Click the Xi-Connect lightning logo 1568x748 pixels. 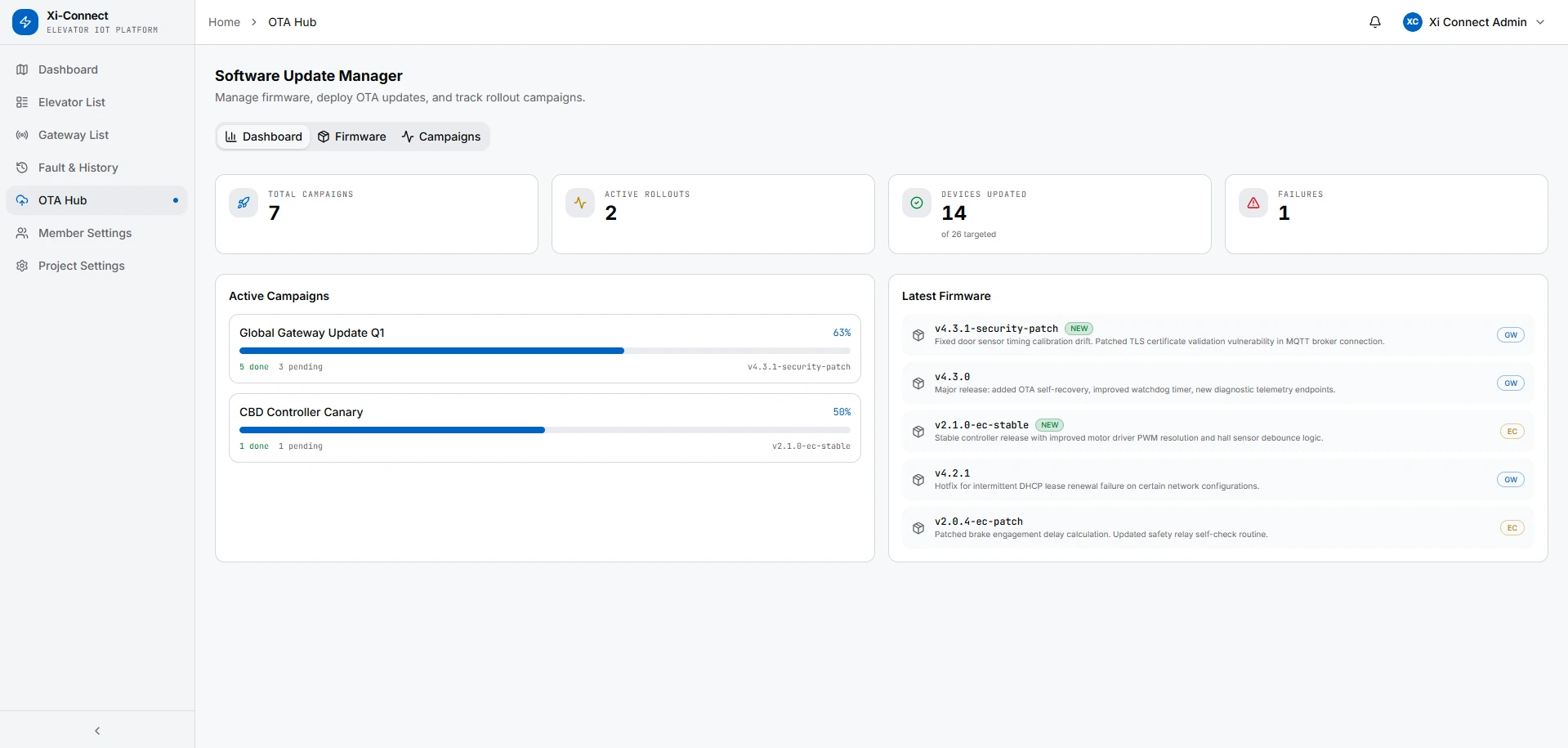(x=25, y=22)
